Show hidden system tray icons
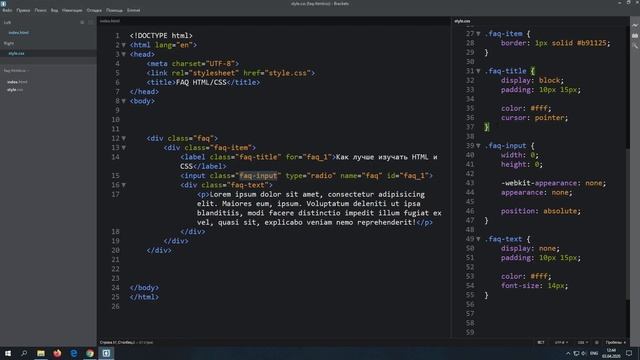This screenshot has height=360, width=640. tap(568, 353)
